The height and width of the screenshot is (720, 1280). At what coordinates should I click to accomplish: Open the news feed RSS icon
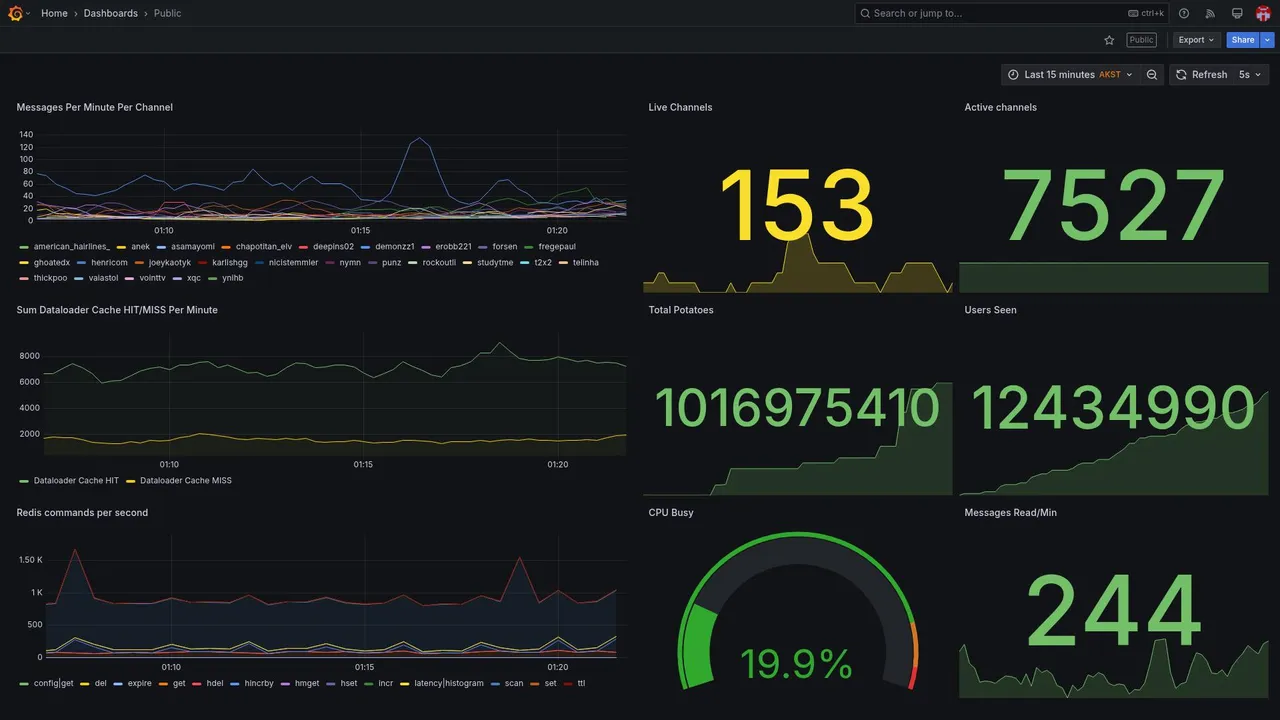[x=1210, y=13]
